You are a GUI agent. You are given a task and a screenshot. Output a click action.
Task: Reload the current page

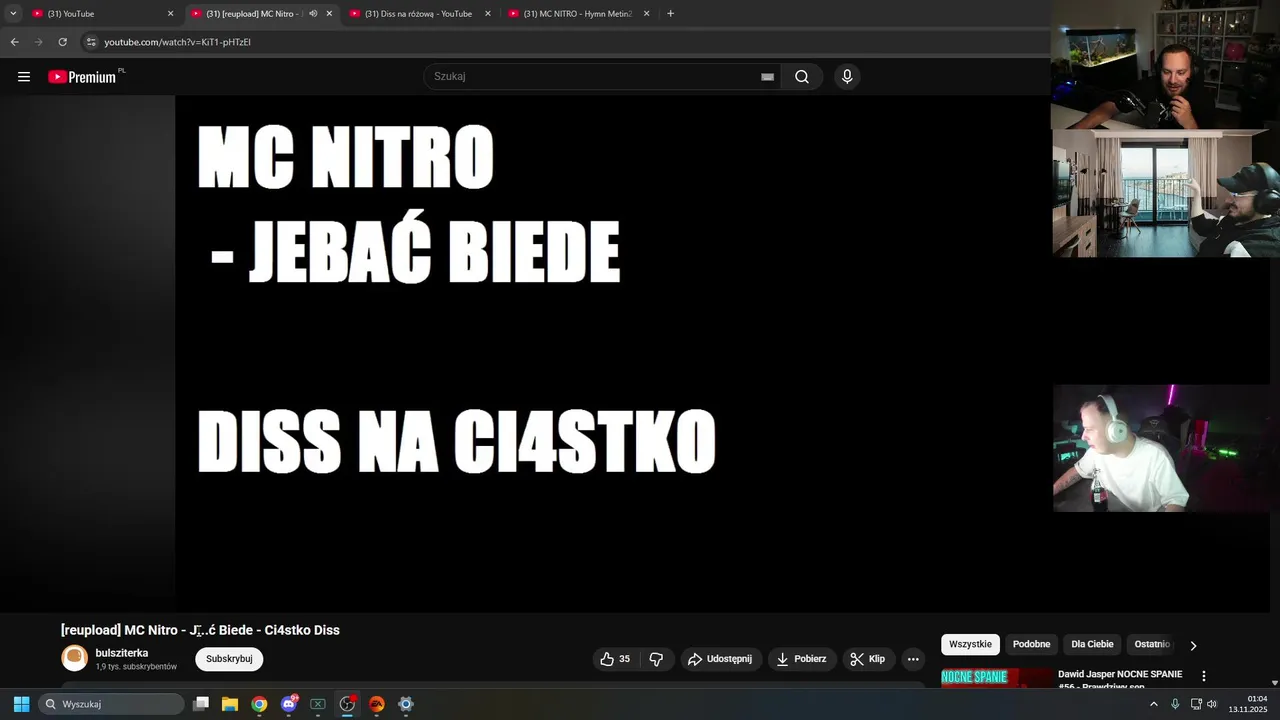[62, 42]
